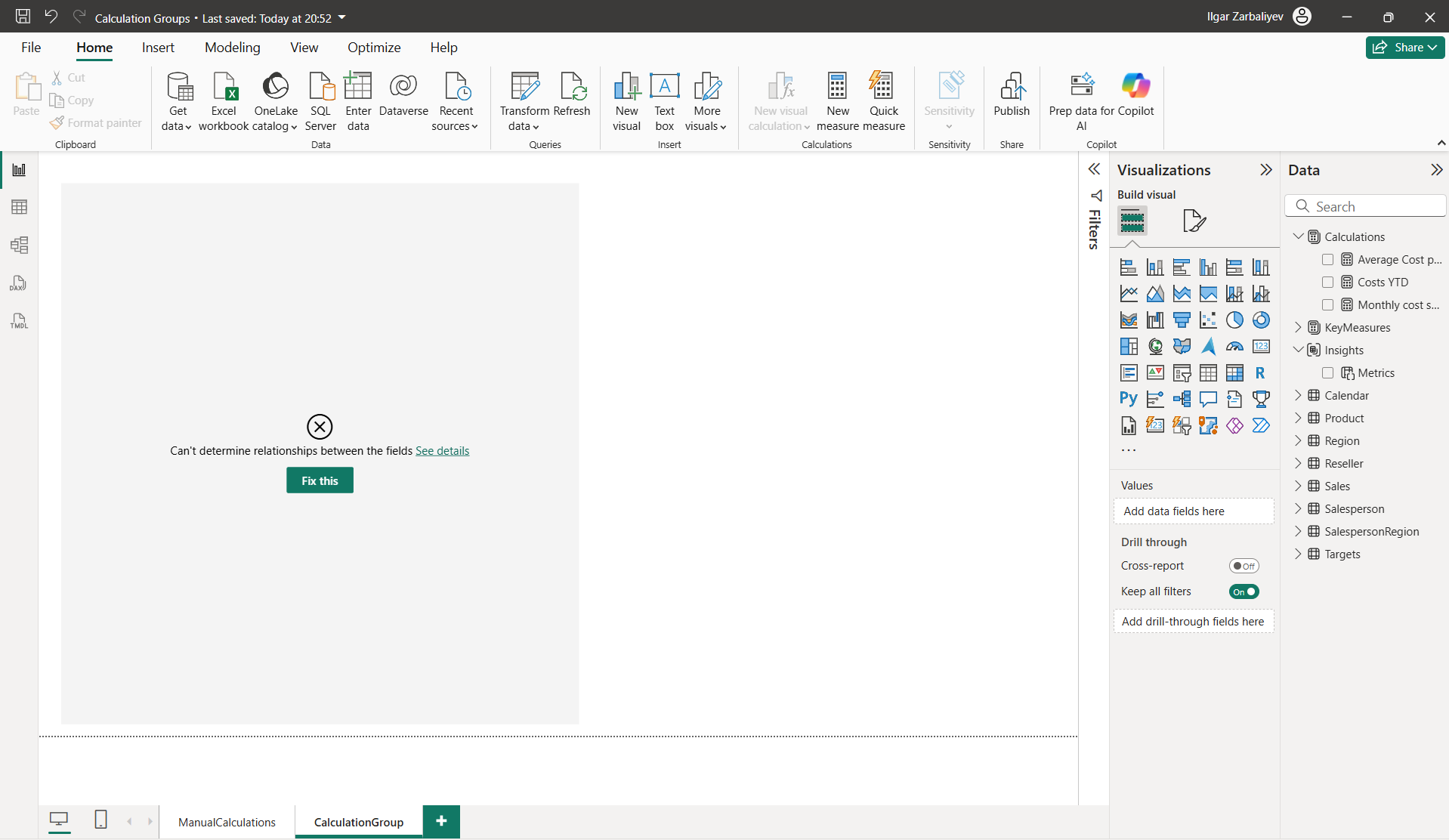Click the Add drill-through fields here well
This screenshot has width=1449, height=840.
coord(1194,622)
